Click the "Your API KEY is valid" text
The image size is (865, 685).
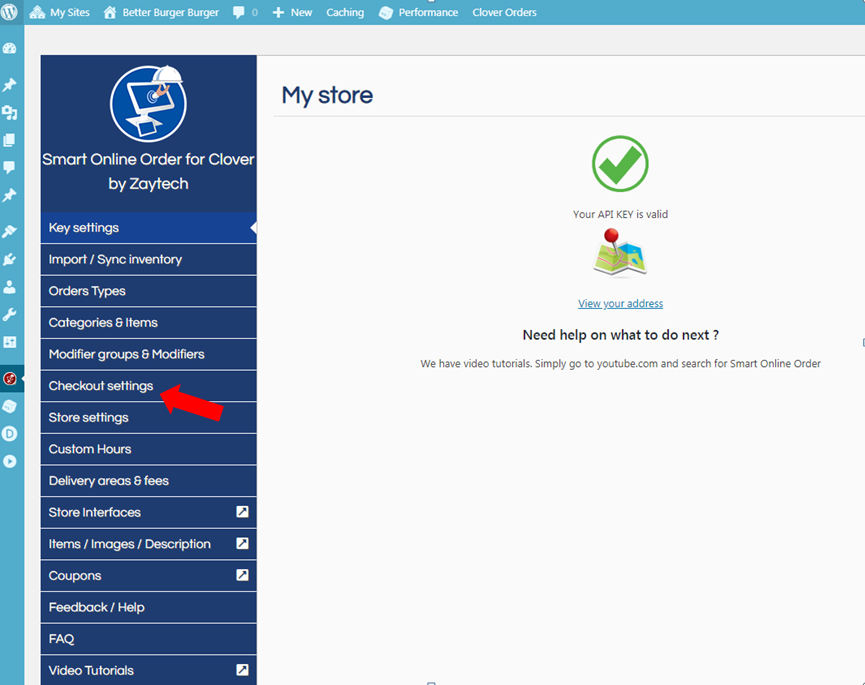(x=620, y=214)
